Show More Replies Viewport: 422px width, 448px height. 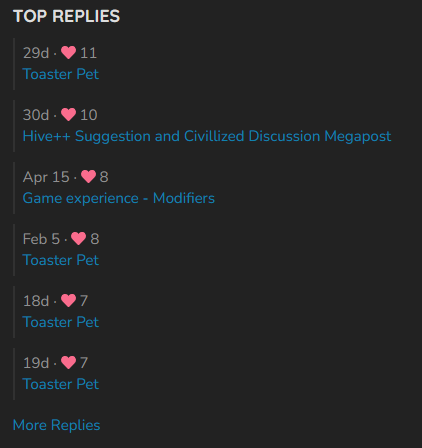tap(56, 425)
